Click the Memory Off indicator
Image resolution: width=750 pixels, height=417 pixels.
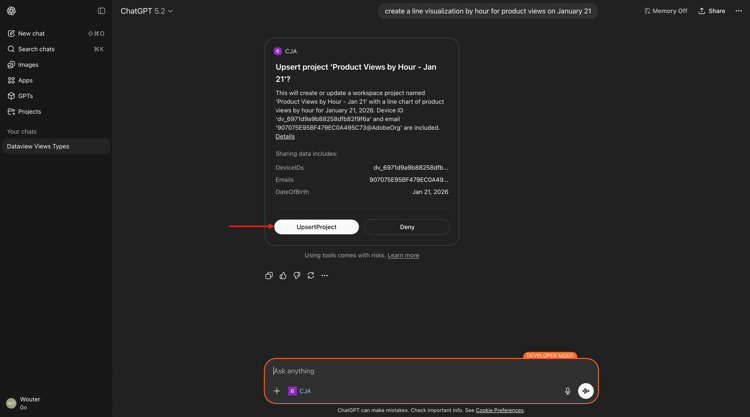[x=665, y=11]
